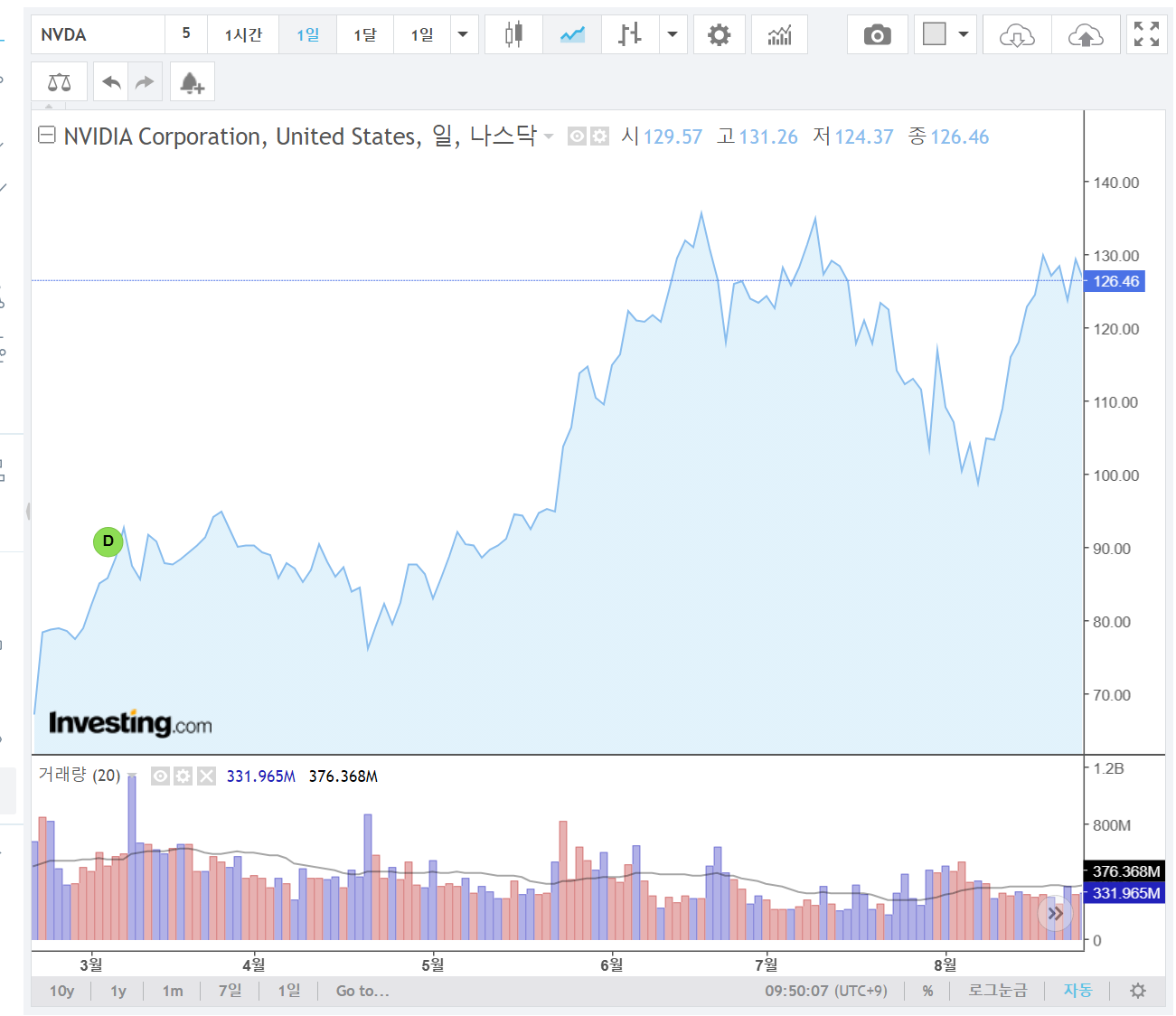The image size is (1176, 1016).
Task: Click the undo arrow
Action: tap(111, 82)
